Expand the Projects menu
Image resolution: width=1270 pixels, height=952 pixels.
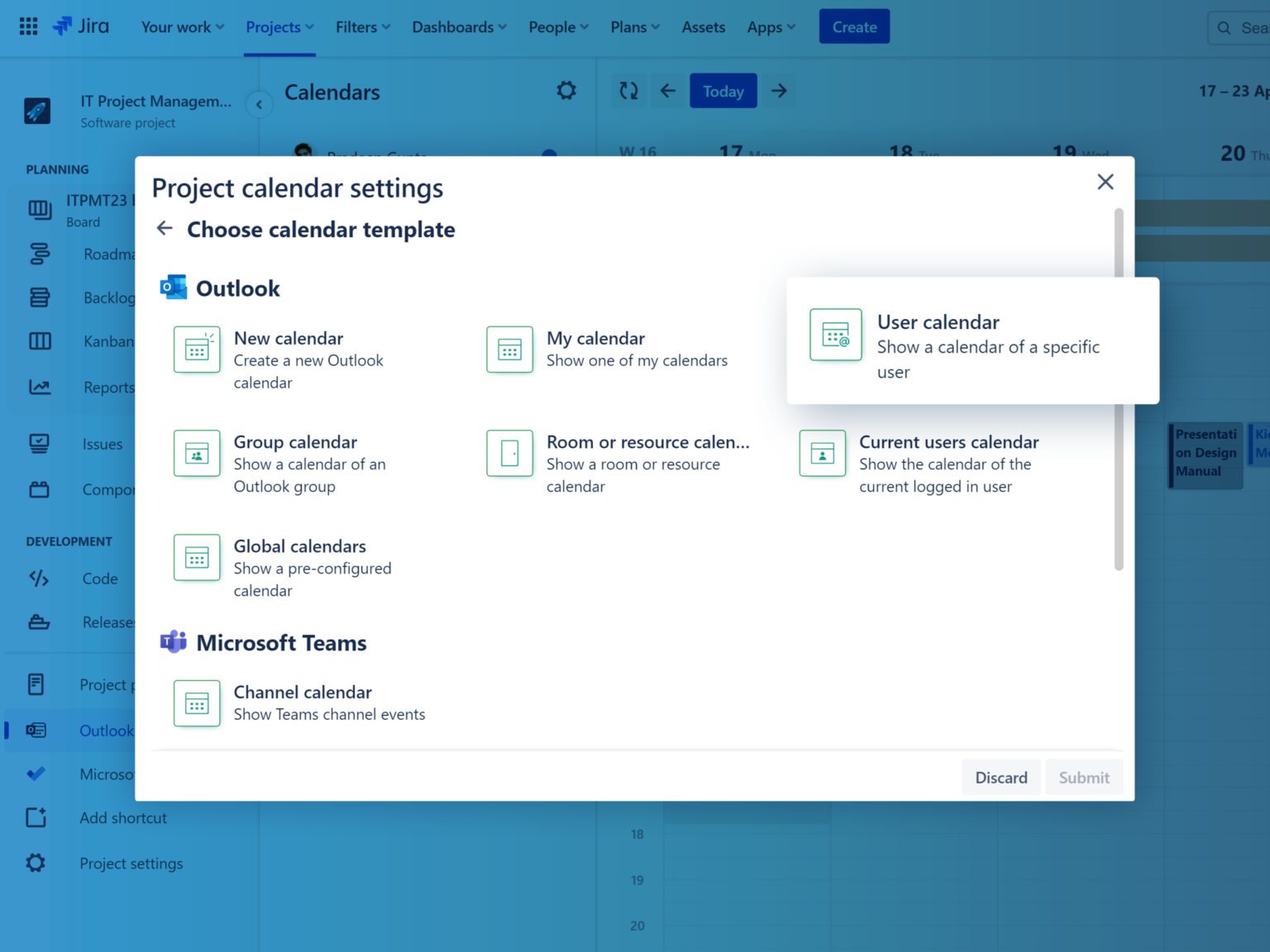click(279, 27)
